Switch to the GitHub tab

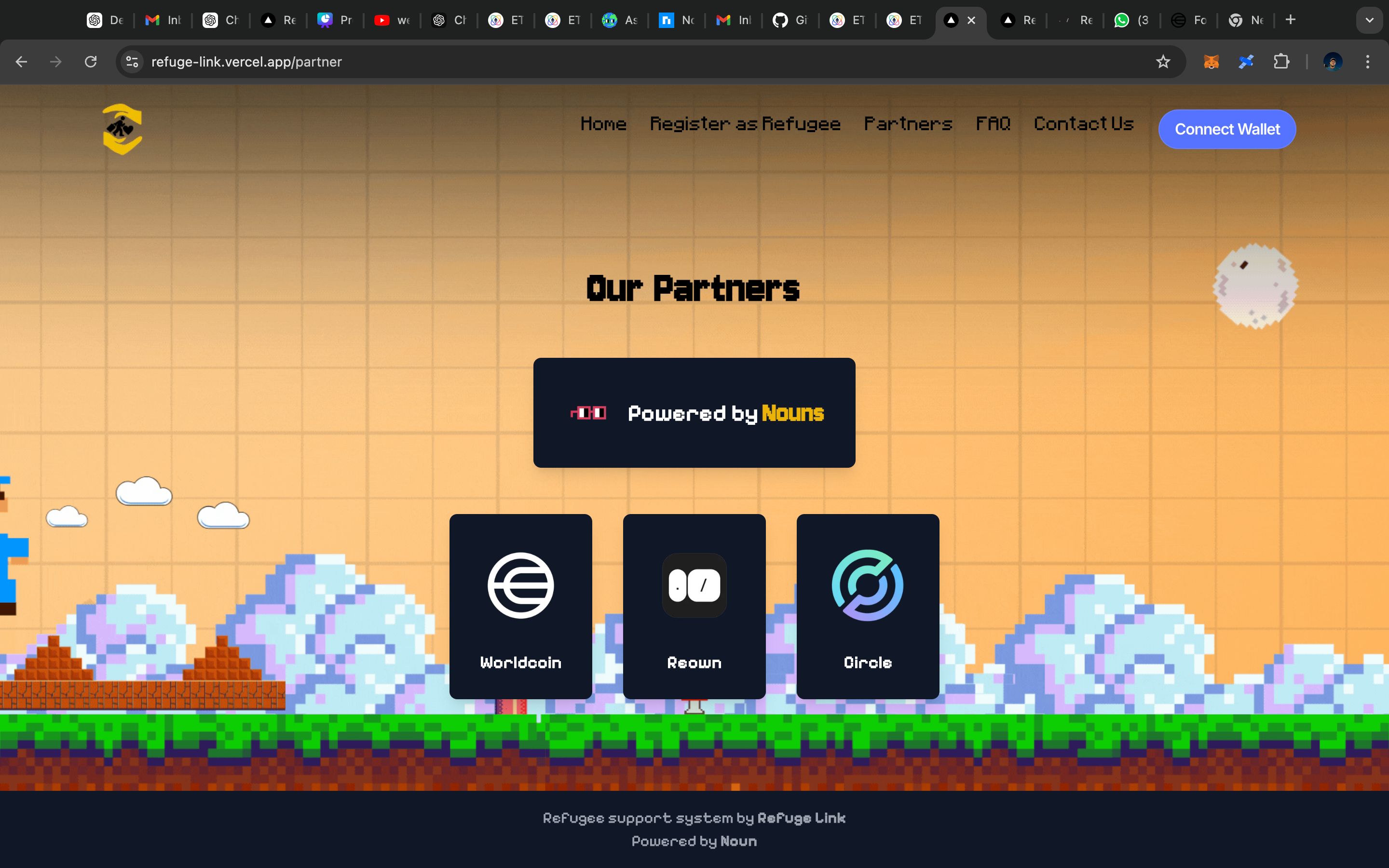[x=790, y=20]
